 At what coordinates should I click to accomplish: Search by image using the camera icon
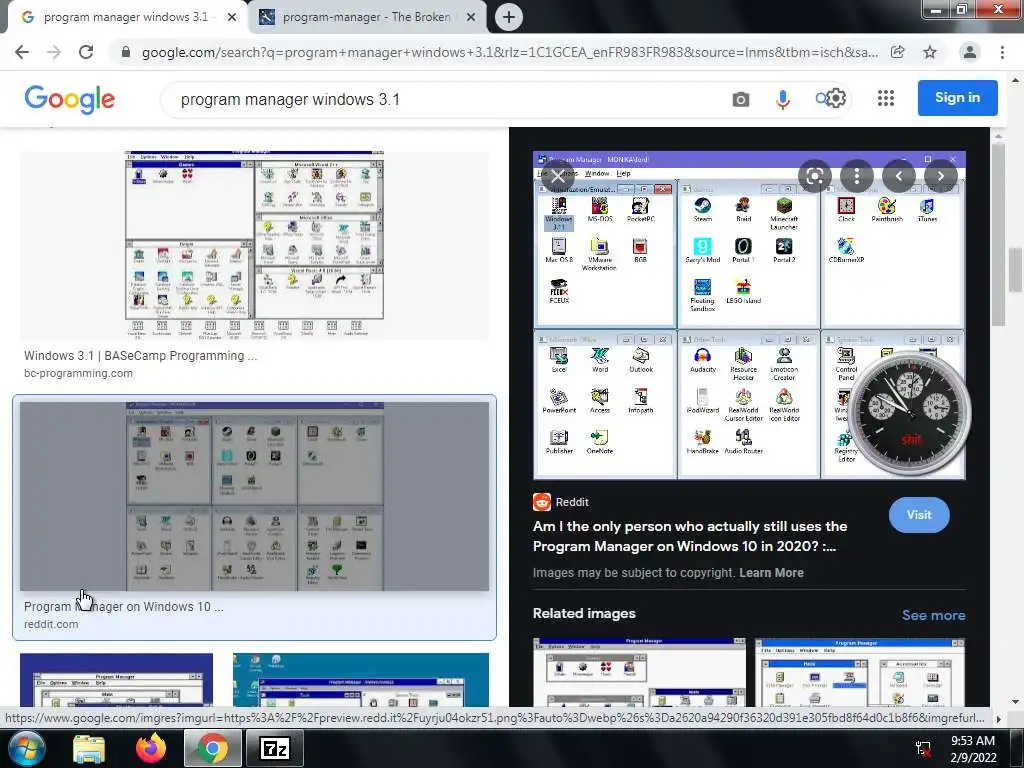click(741, 99)
